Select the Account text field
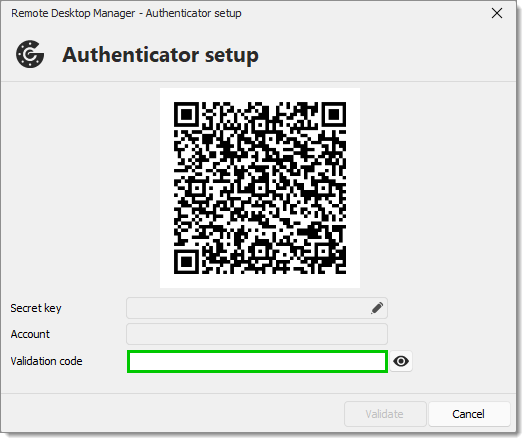The width and height of the screenshot is (527, 443). pyautogui.click(x=257, y=334)
